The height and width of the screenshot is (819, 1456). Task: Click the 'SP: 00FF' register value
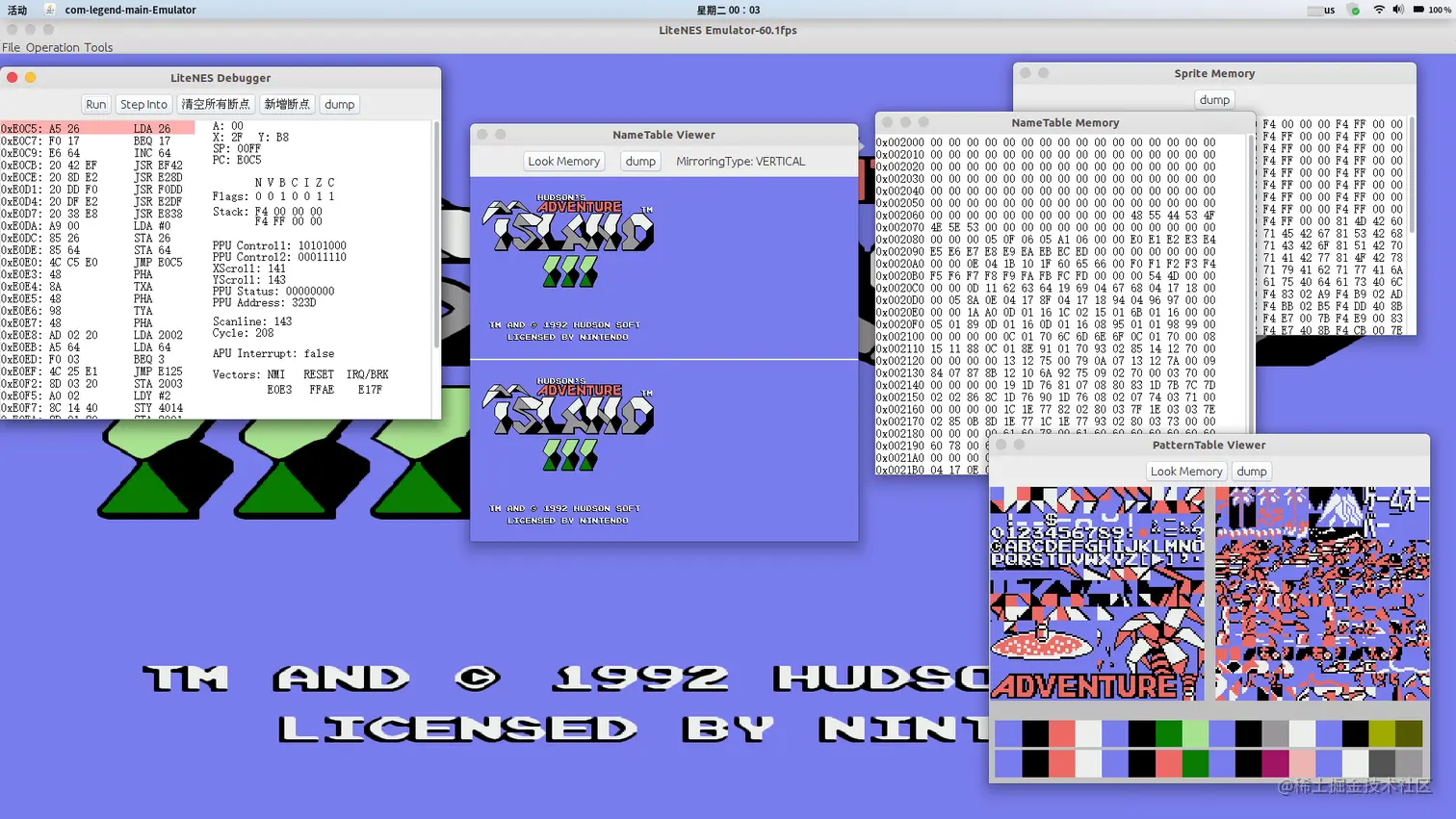[x=237, y=148]
